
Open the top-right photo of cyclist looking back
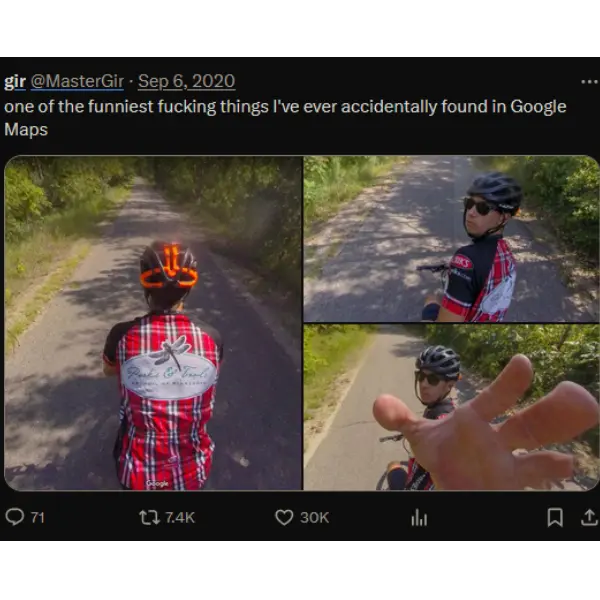click(451, 238)
